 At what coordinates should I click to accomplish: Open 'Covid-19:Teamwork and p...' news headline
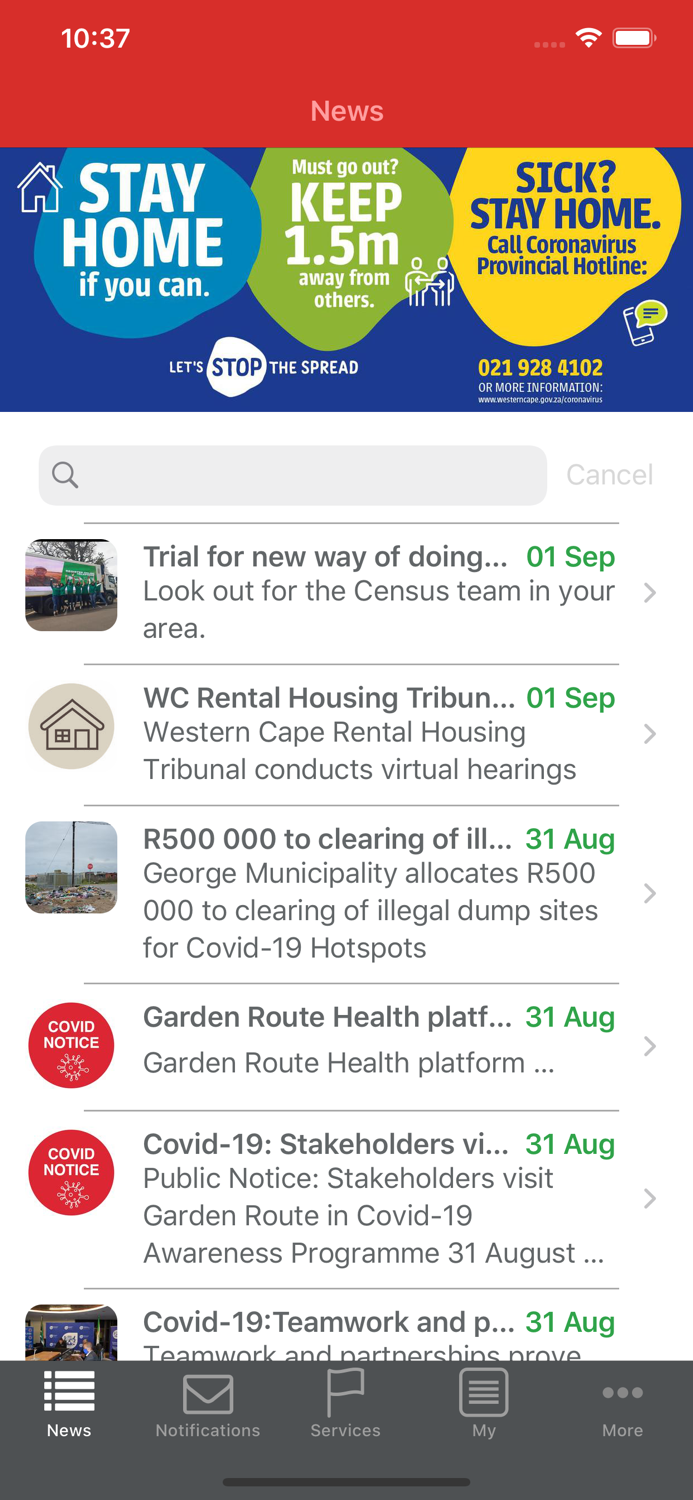(x=328, y=1322)
